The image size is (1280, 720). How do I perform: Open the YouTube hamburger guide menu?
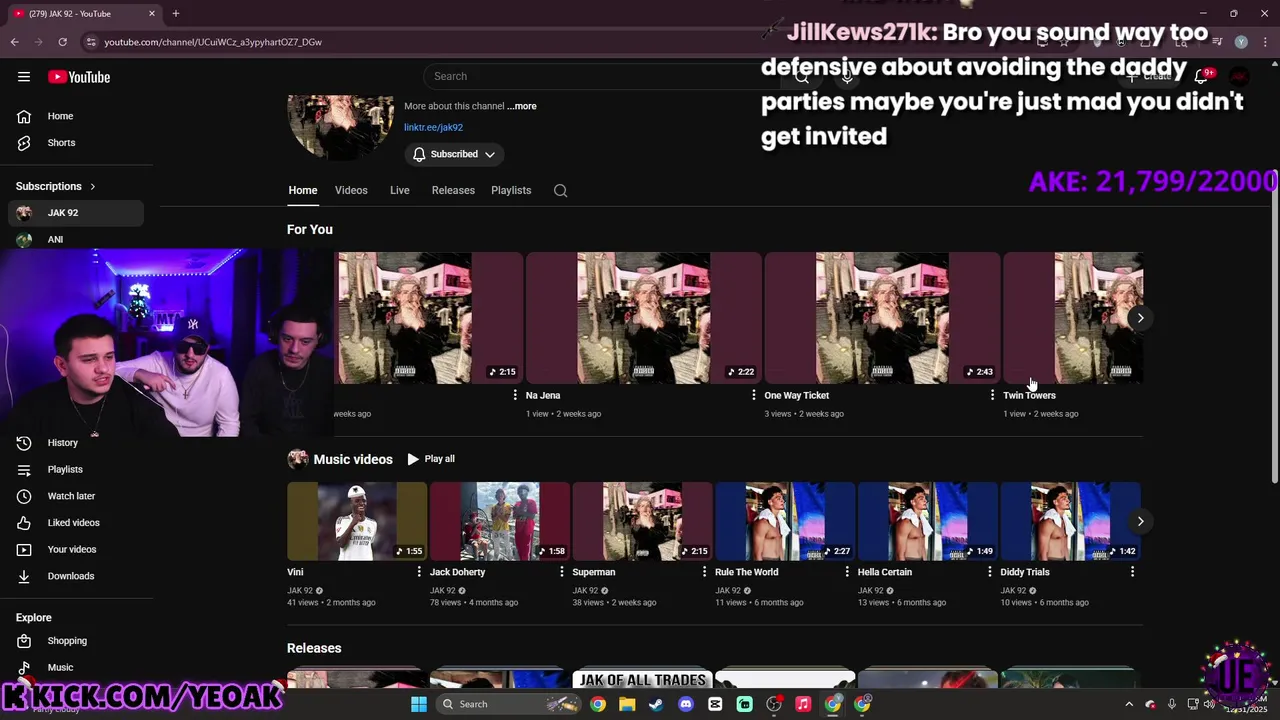24,77
